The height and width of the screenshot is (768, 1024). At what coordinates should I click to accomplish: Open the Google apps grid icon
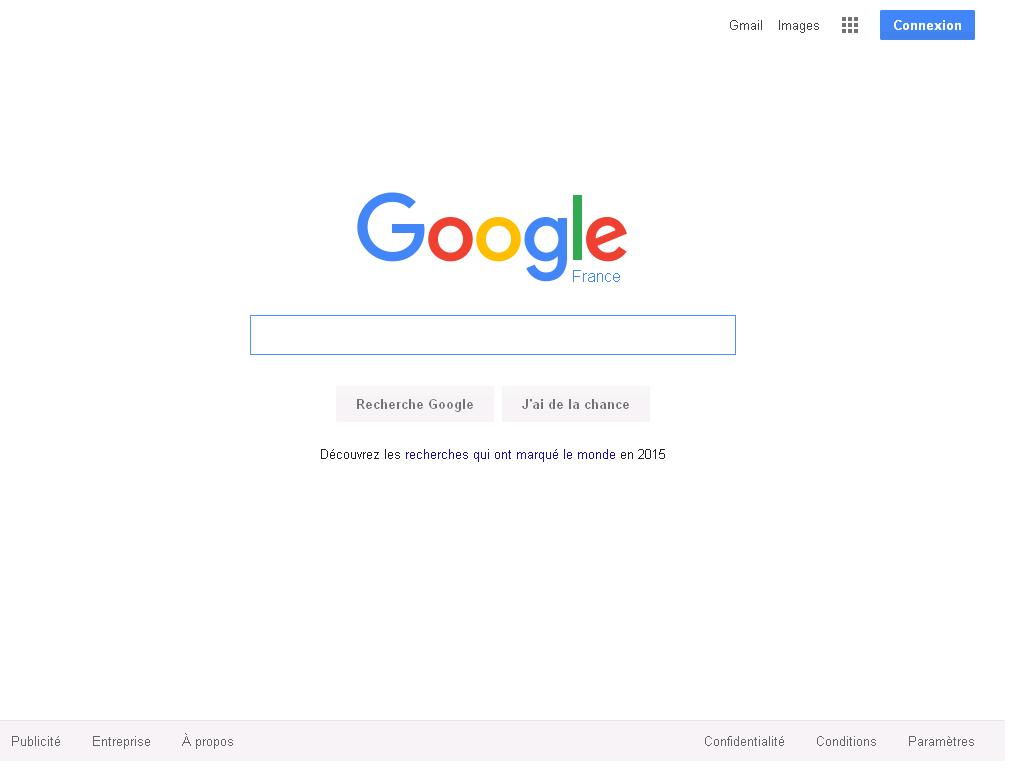850,25
